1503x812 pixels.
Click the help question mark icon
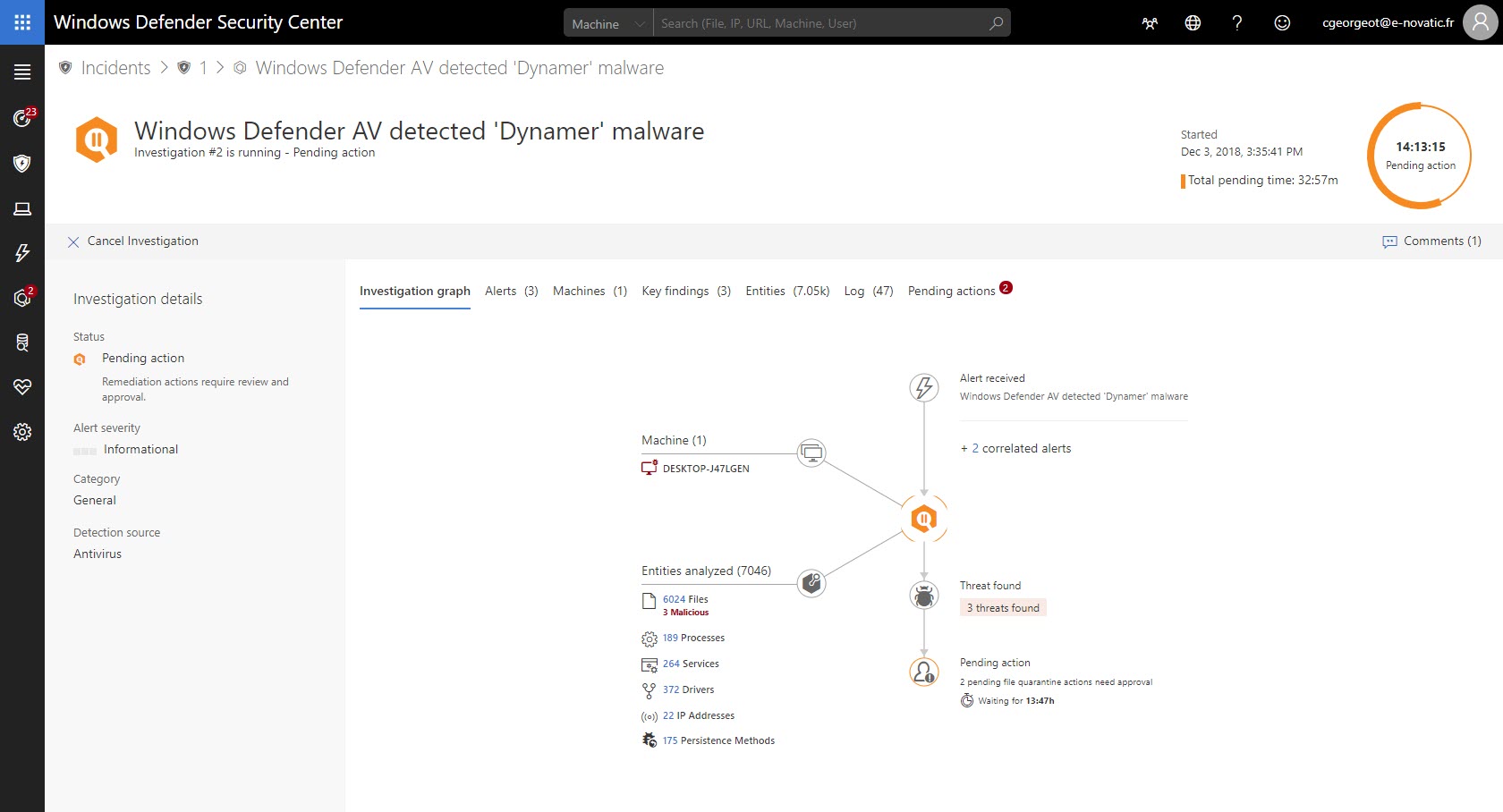point(1237,23)
